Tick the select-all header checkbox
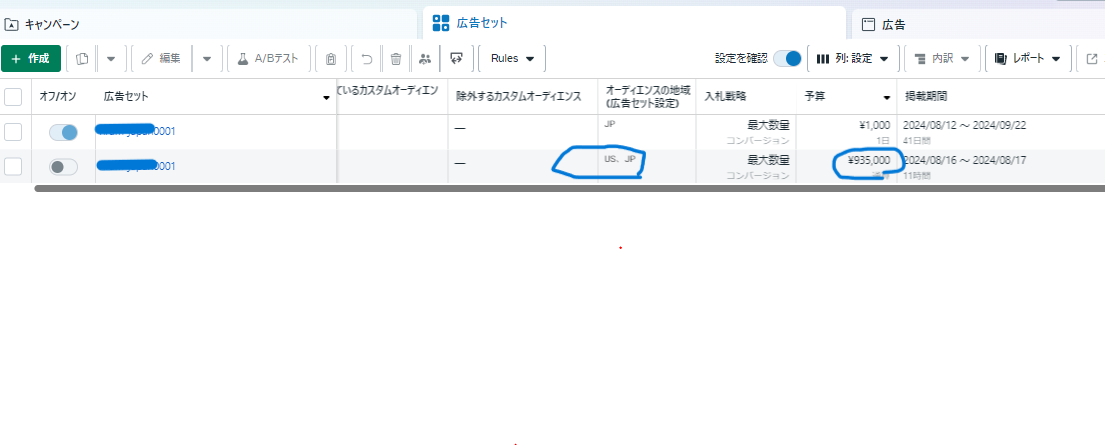 (x=13, y=97)
